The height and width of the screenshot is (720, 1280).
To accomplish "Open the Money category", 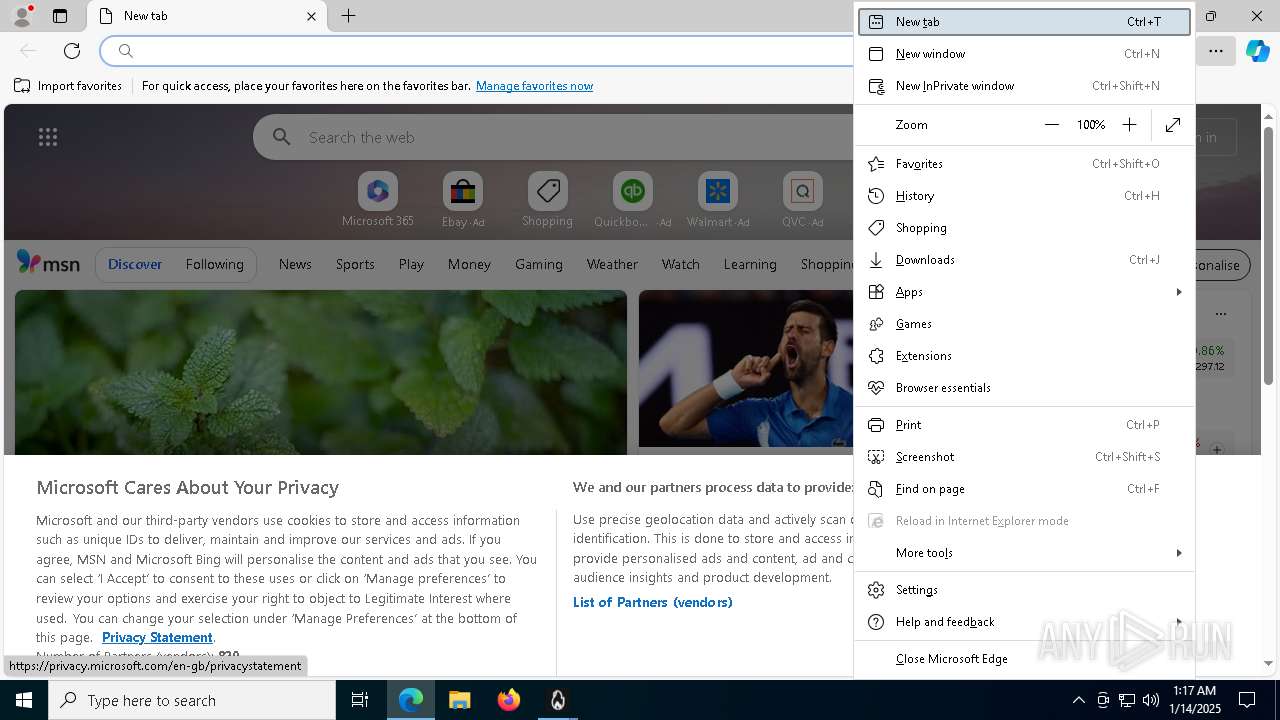I will coord(469,264).
